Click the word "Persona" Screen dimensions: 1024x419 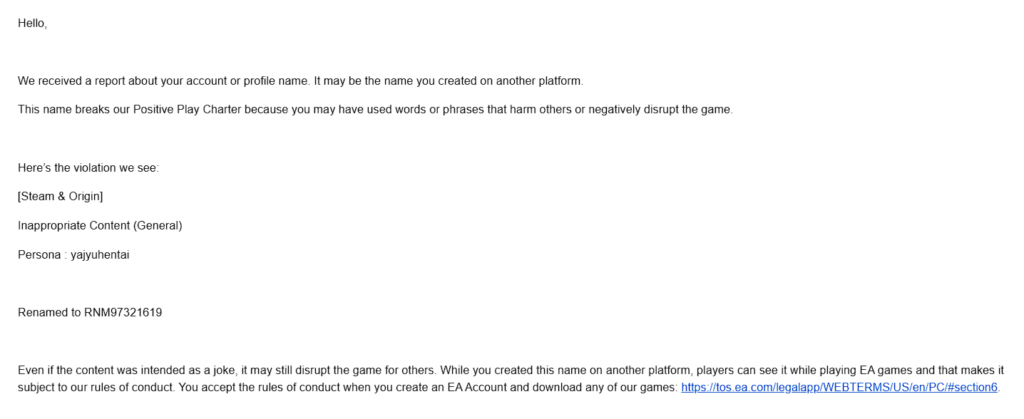(x=38, y=255)
